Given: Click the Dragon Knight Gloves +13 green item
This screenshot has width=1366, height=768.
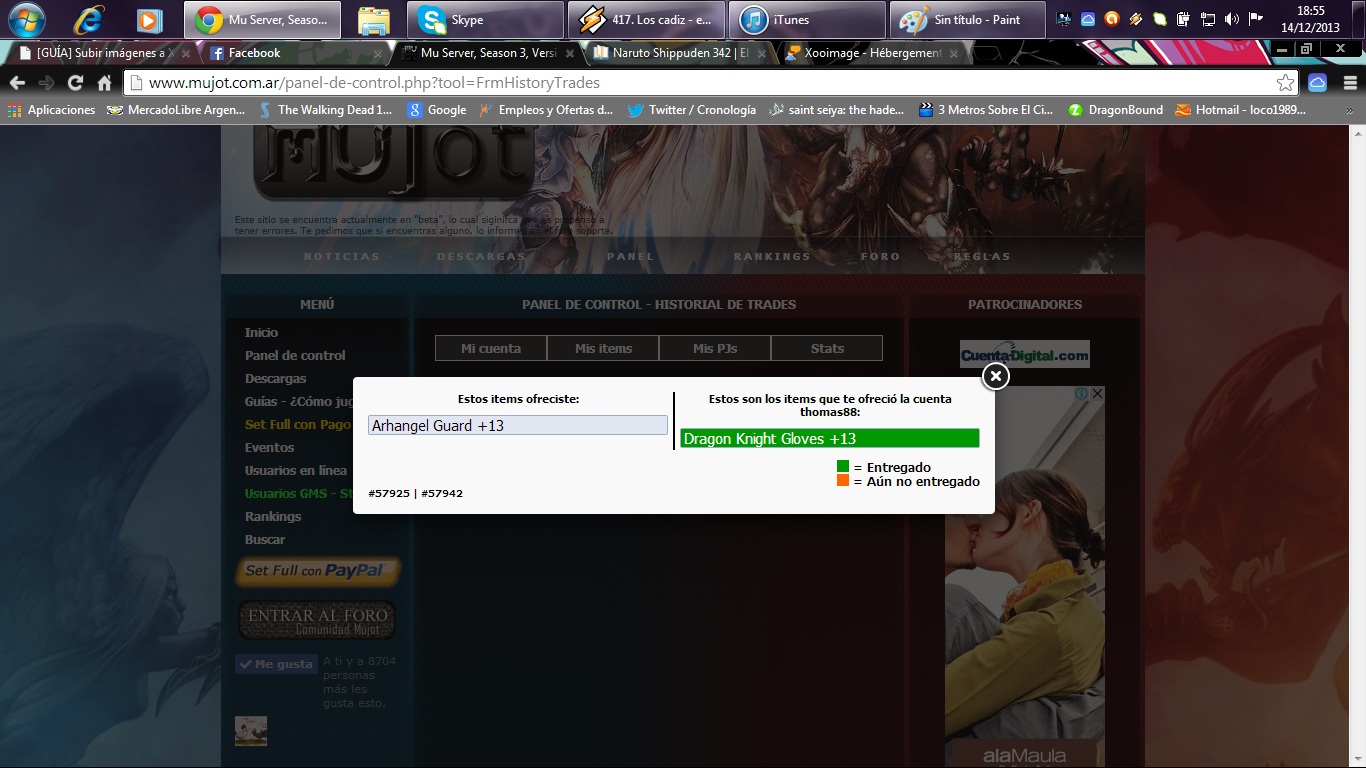Looking at the screenshot, I should tap(829, 438).
